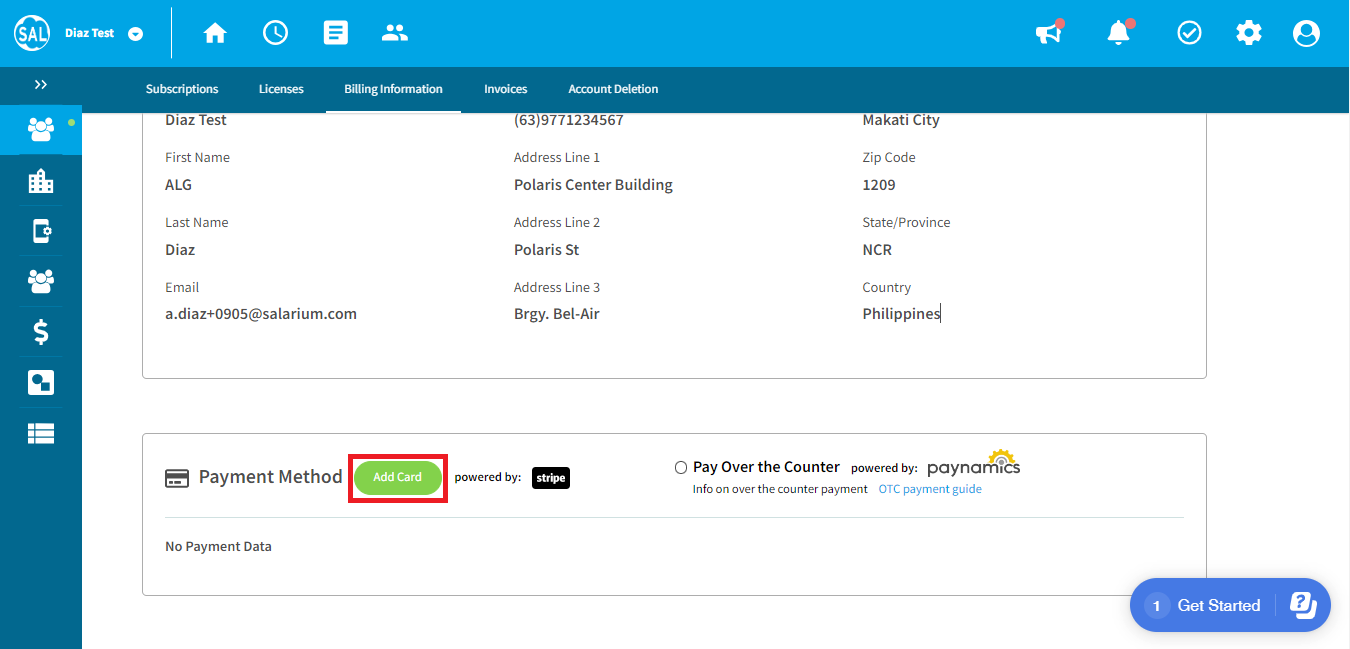The width and height of the screenshot is (1350, 649).
Task: Select the highlighted group icon in sidebar
Action: (x=41, y=129)
